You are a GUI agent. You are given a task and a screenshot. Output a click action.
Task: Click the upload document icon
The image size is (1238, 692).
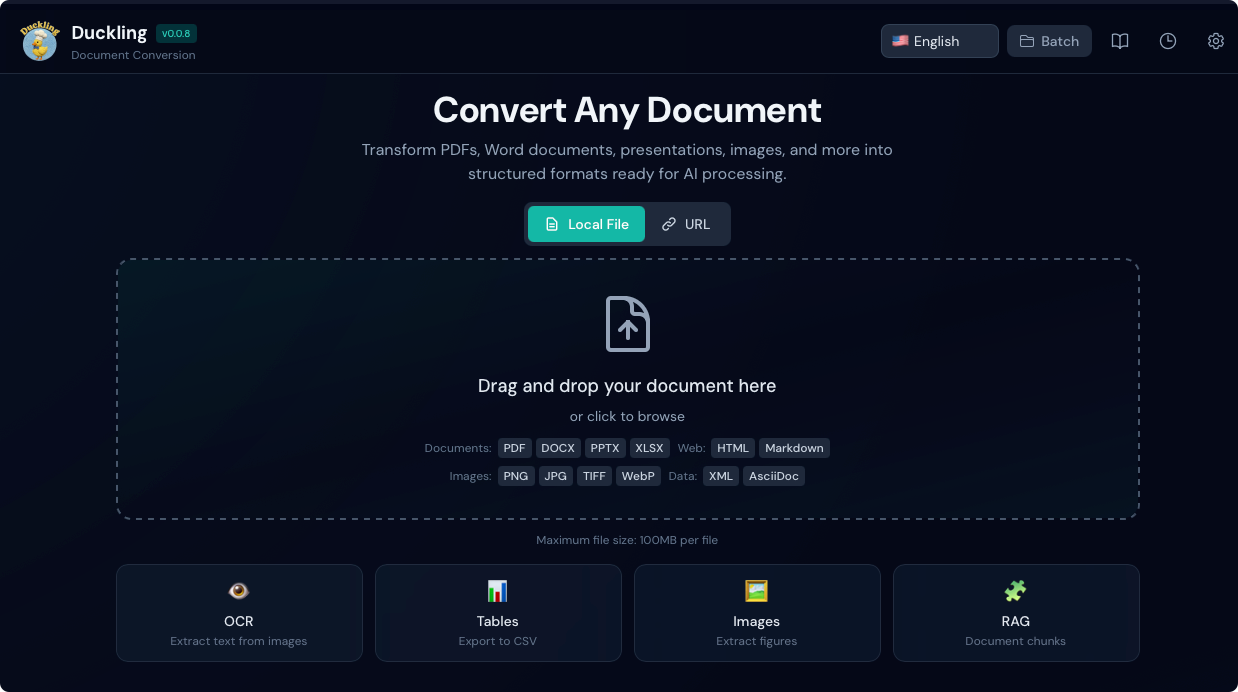pos(628,324)
